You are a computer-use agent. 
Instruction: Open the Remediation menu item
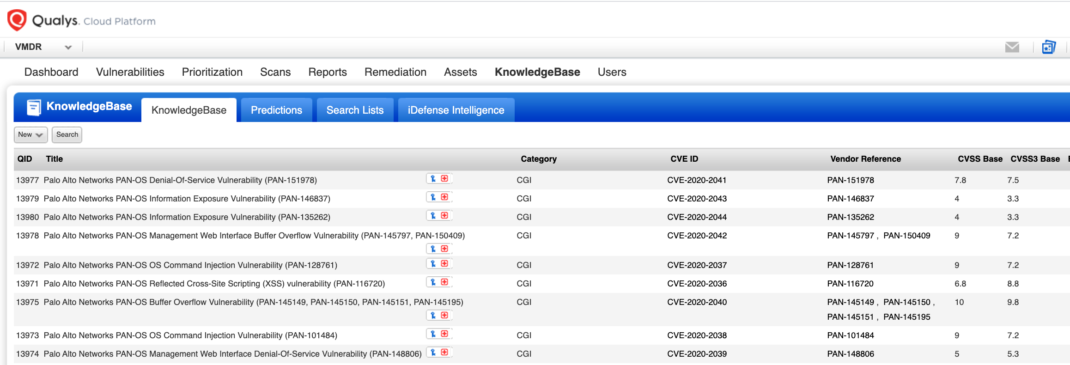pos(395,72)
